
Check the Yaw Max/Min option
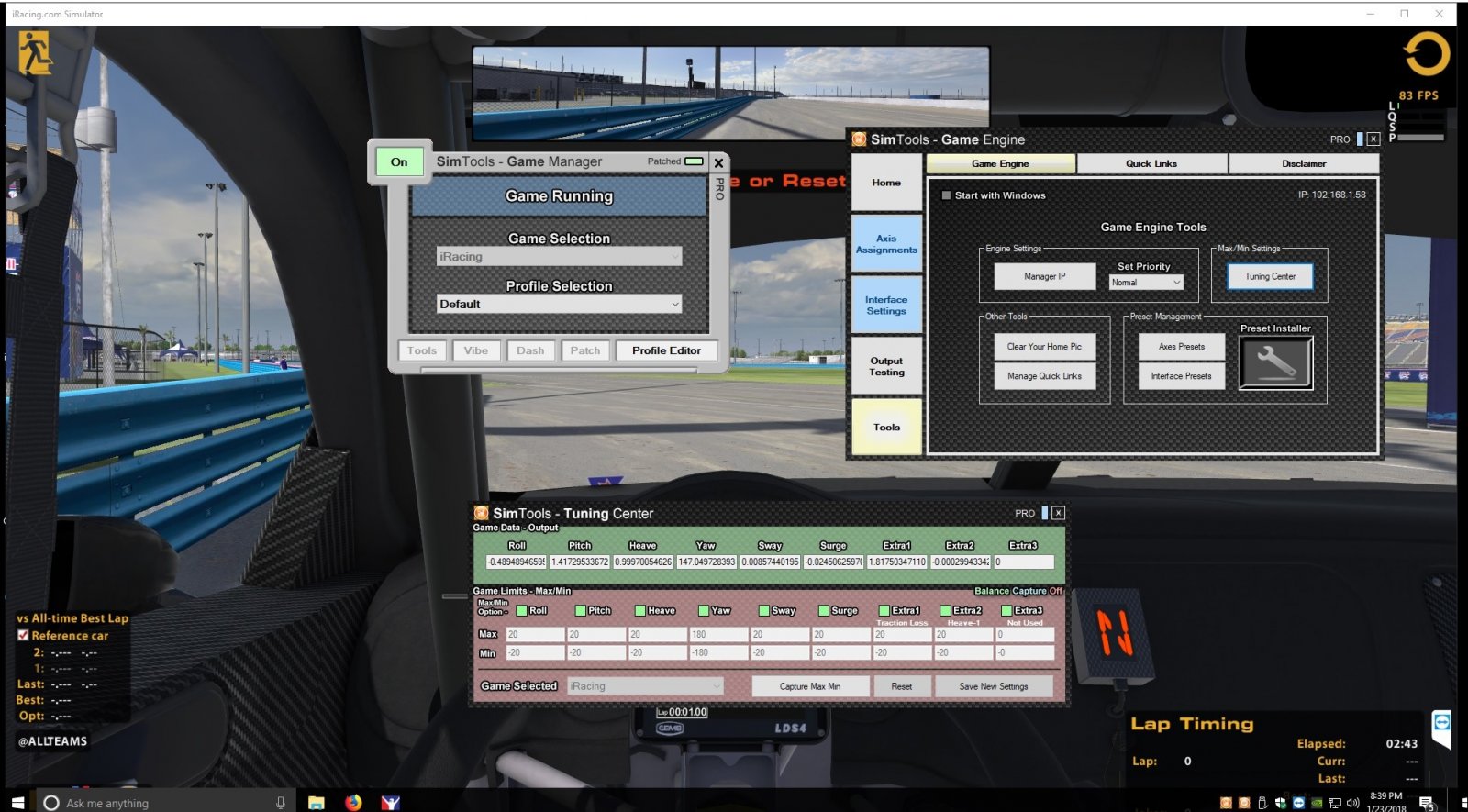(704, 610)
